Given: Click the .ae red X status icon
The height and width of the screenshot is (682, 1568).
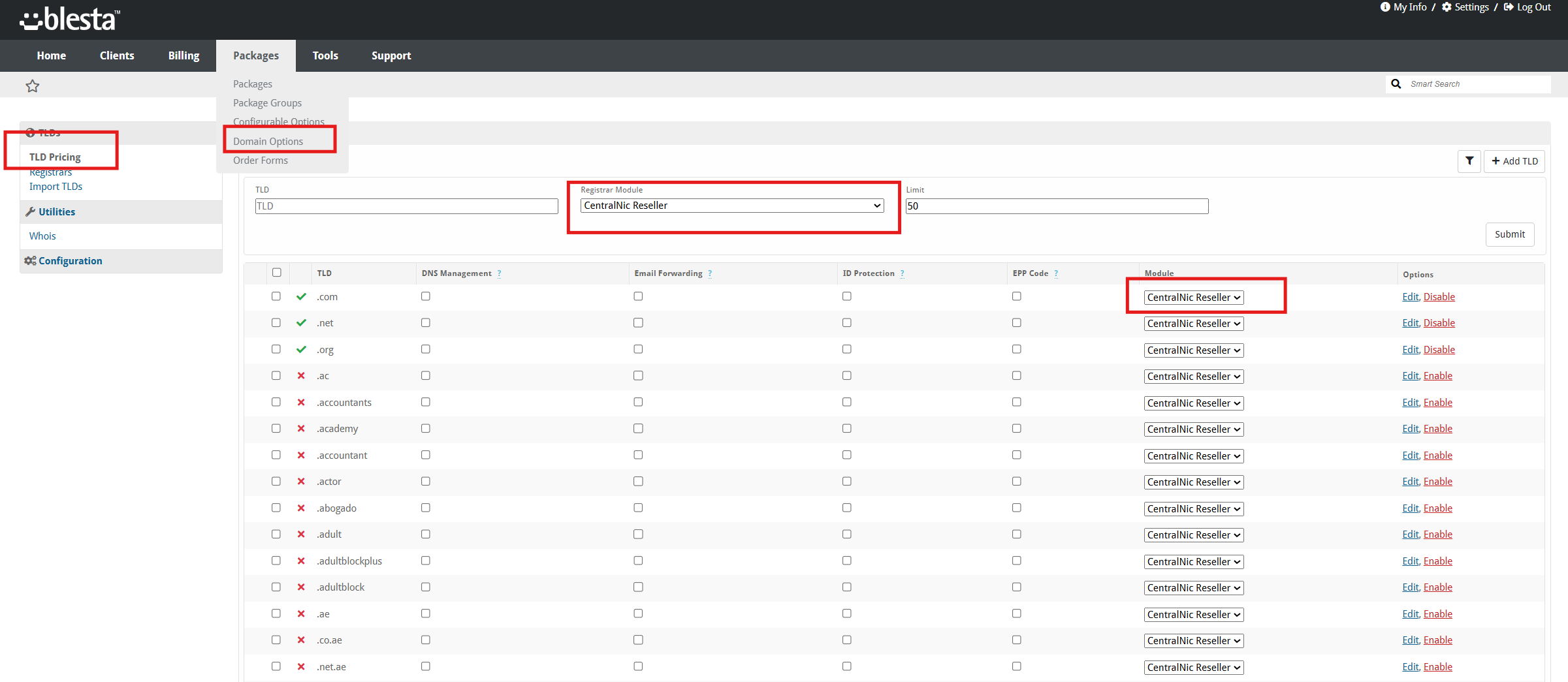Looking at the screenshot, I should [x=301, y=613].
